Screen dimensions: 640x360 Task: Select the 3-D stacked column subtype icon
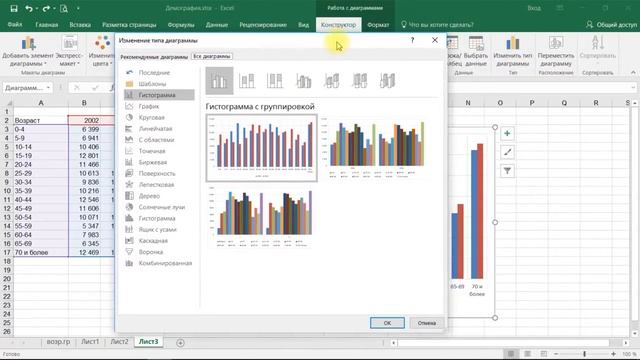coord(331,81)
